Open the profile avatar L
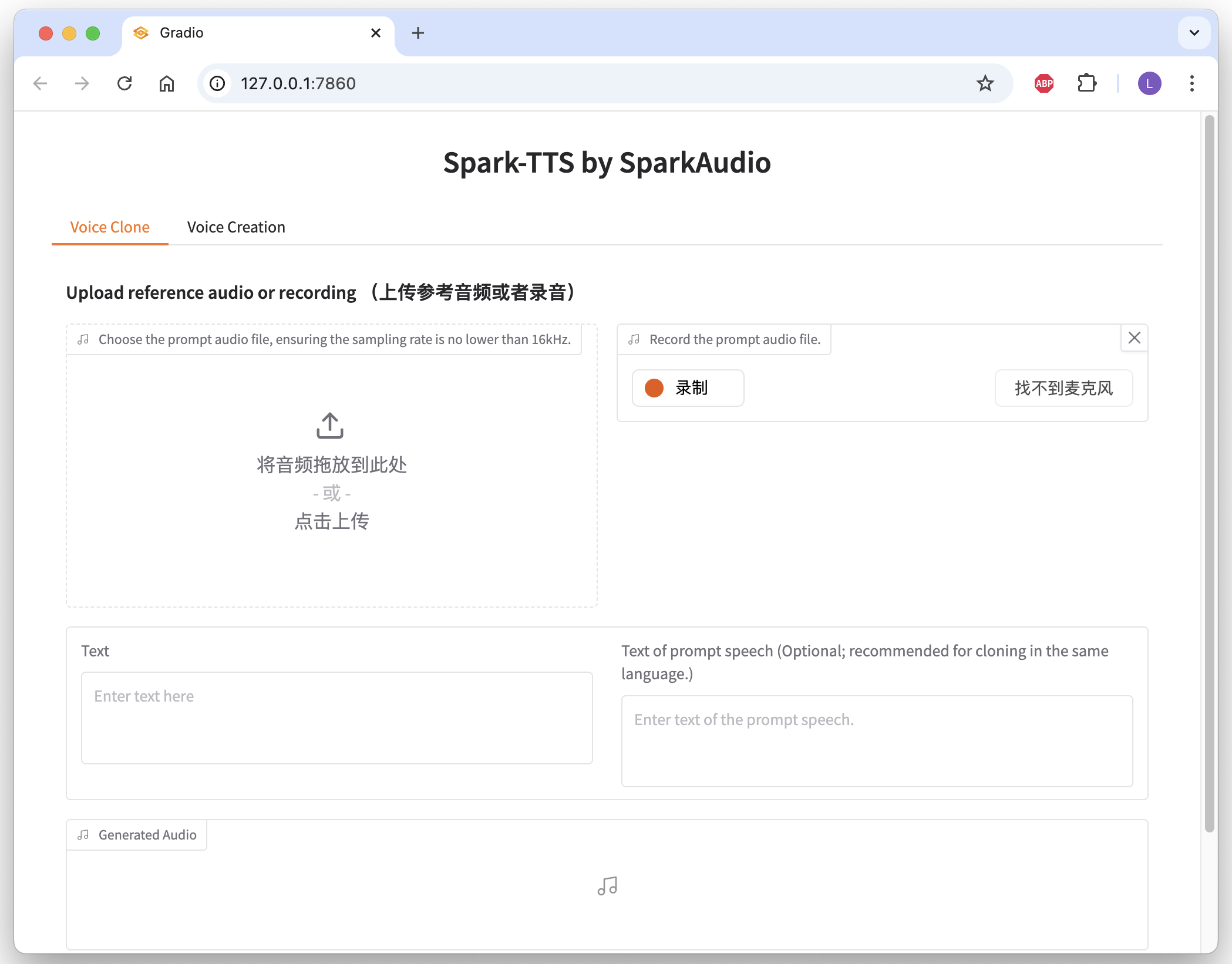The height and width of the screenshot is (964, 1232). pos(1149,83)
